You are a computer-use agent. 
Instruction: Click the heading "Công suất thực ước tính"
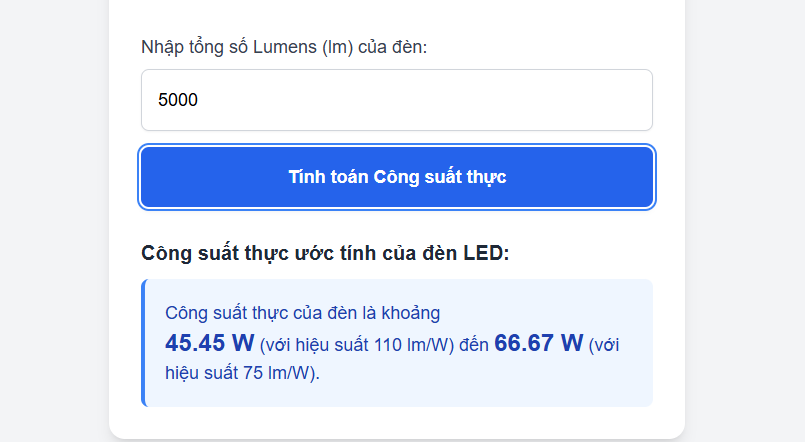pyautogui.click(x=325, y=253)
